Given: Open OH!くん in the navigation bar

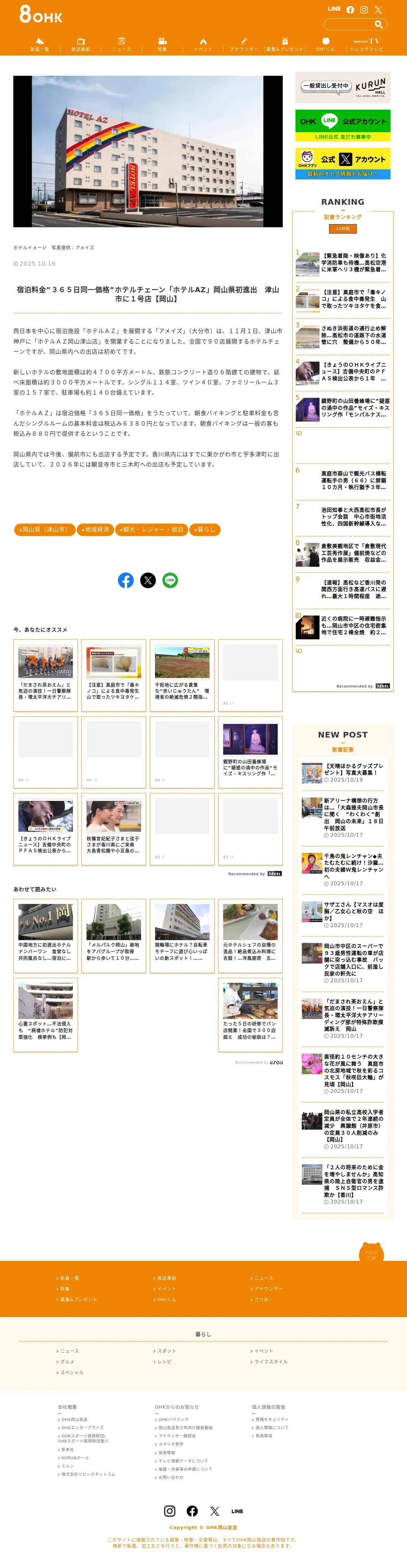Looking at the screenshot, I should 326,45.
